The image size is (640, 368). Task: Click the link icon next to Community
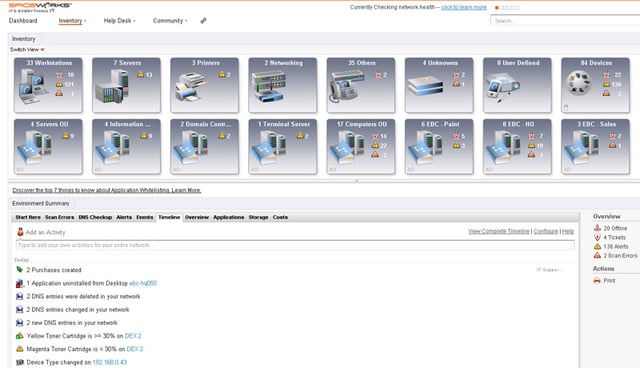click(203, 20)
